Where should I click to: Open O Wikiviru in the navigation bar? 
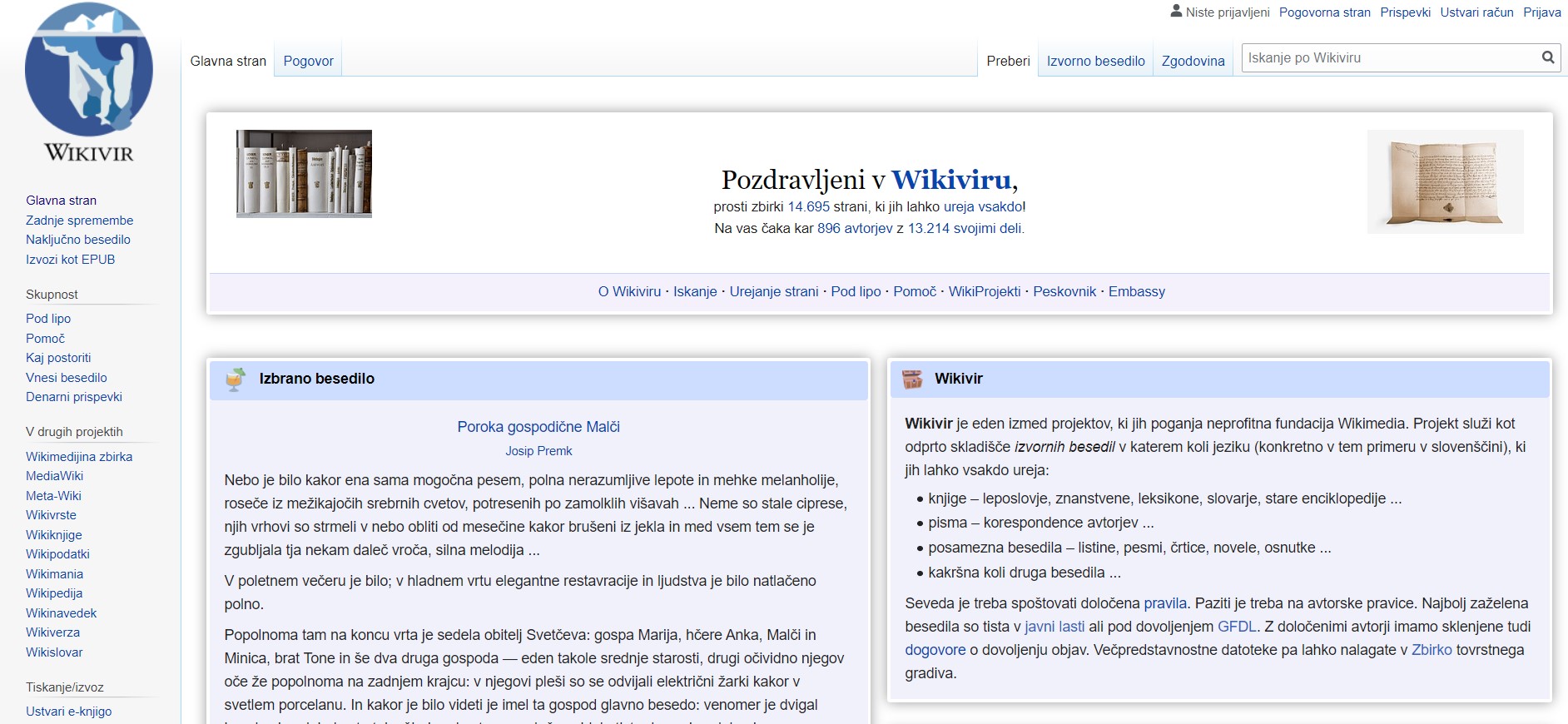(x=629, y=291)
